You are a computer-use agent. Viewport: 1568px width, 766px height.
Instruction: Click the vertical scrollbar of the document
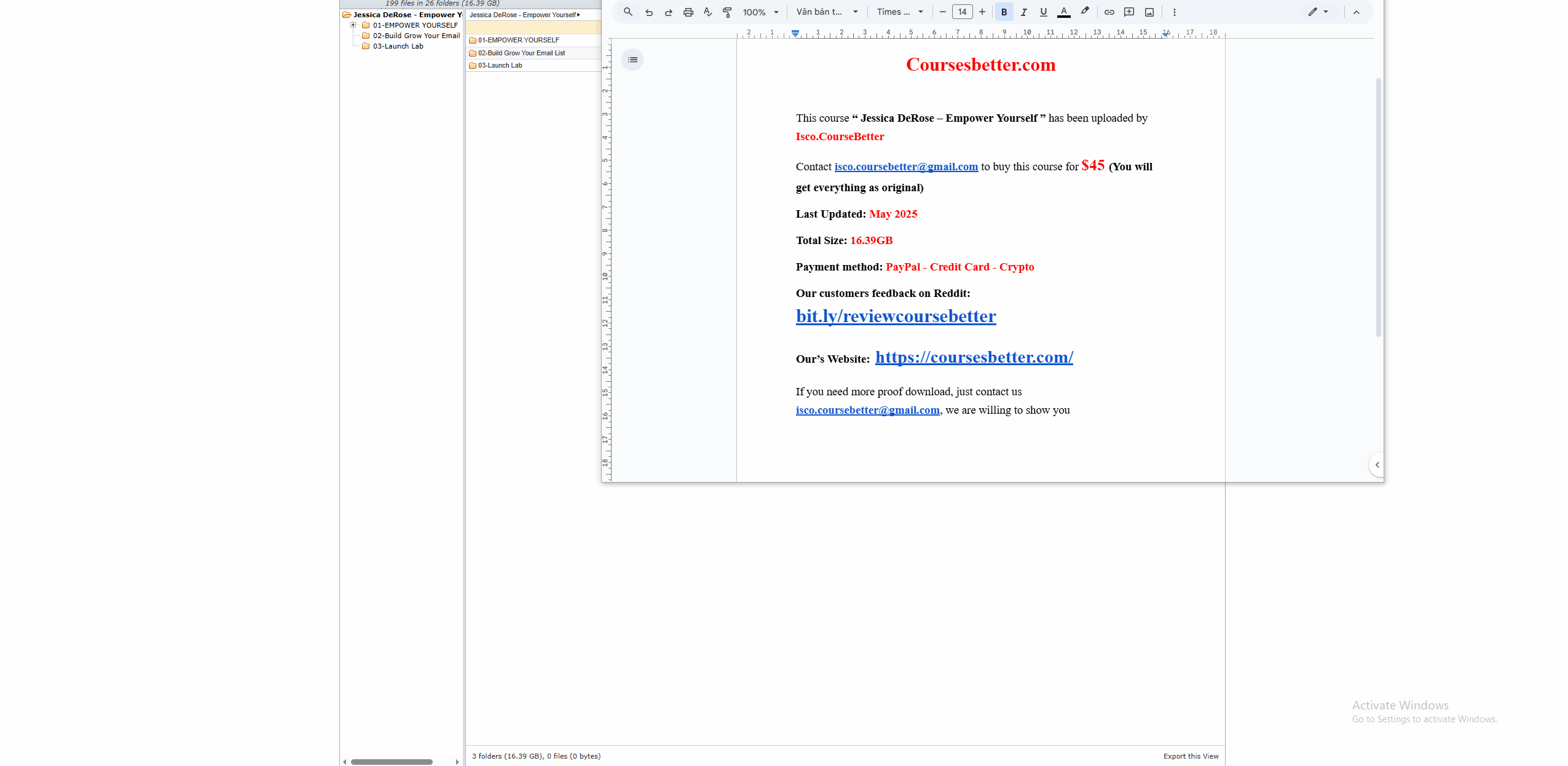click(1378, 207)
